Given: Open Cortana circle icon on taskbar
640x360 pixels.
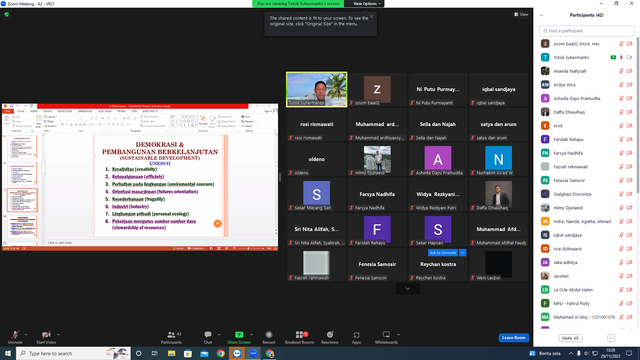Looking at the screenshot, I should (x=138, y=353).
